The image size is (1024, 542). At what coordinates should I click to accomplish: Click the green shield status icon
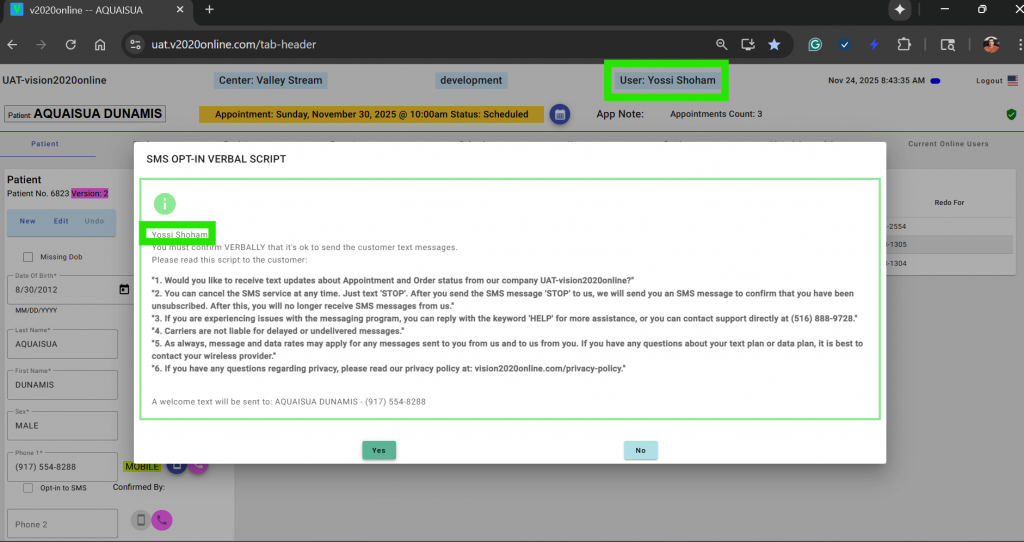tap(1011, 115)
